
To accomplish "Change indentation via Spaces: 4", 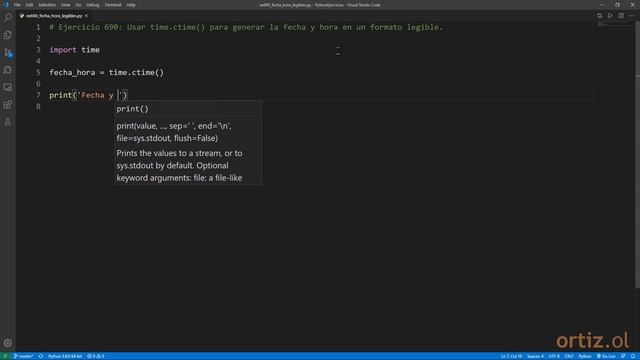I will coord(535,356).
